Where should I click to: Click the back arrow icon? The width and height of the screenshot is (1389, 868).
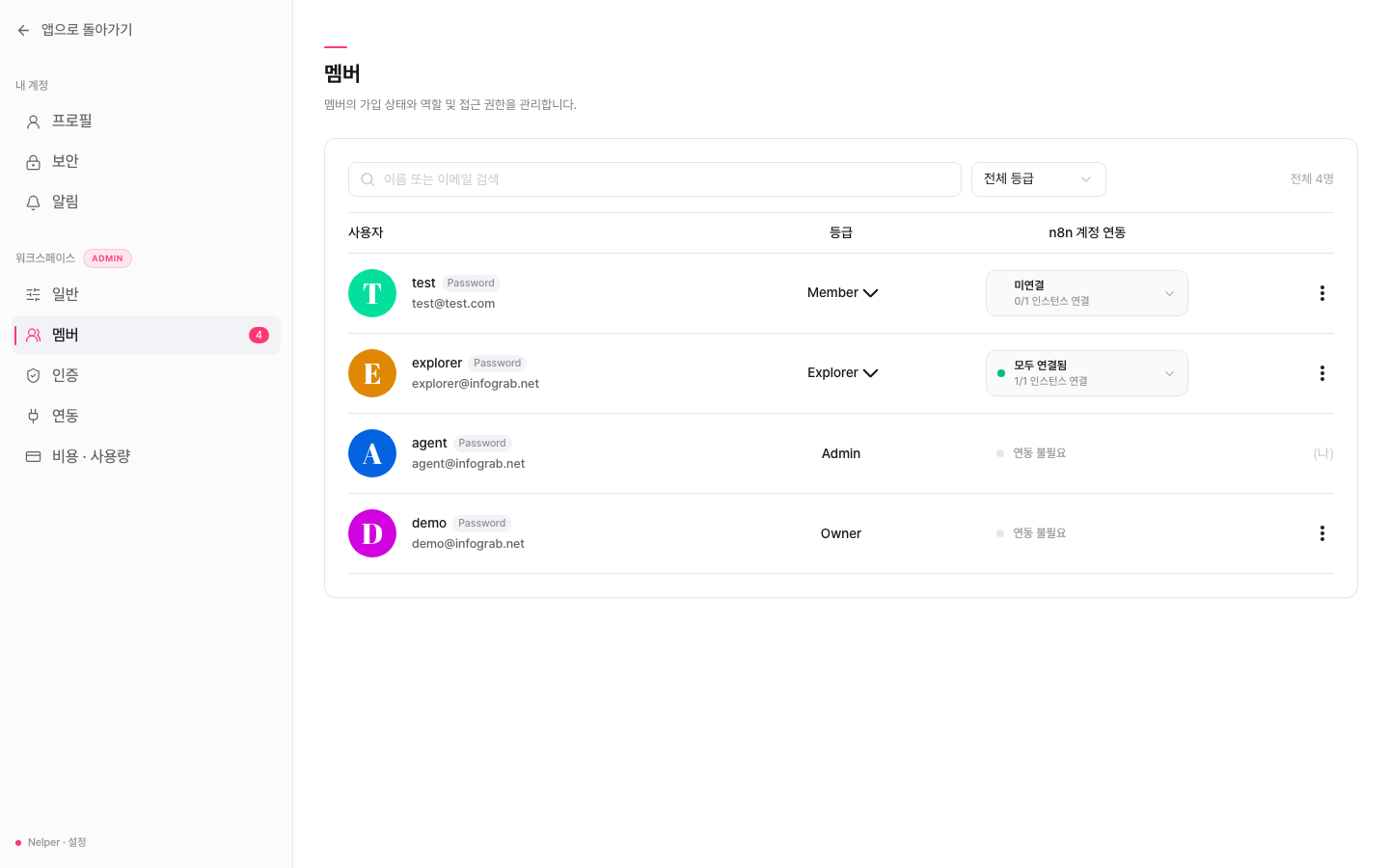23,31
